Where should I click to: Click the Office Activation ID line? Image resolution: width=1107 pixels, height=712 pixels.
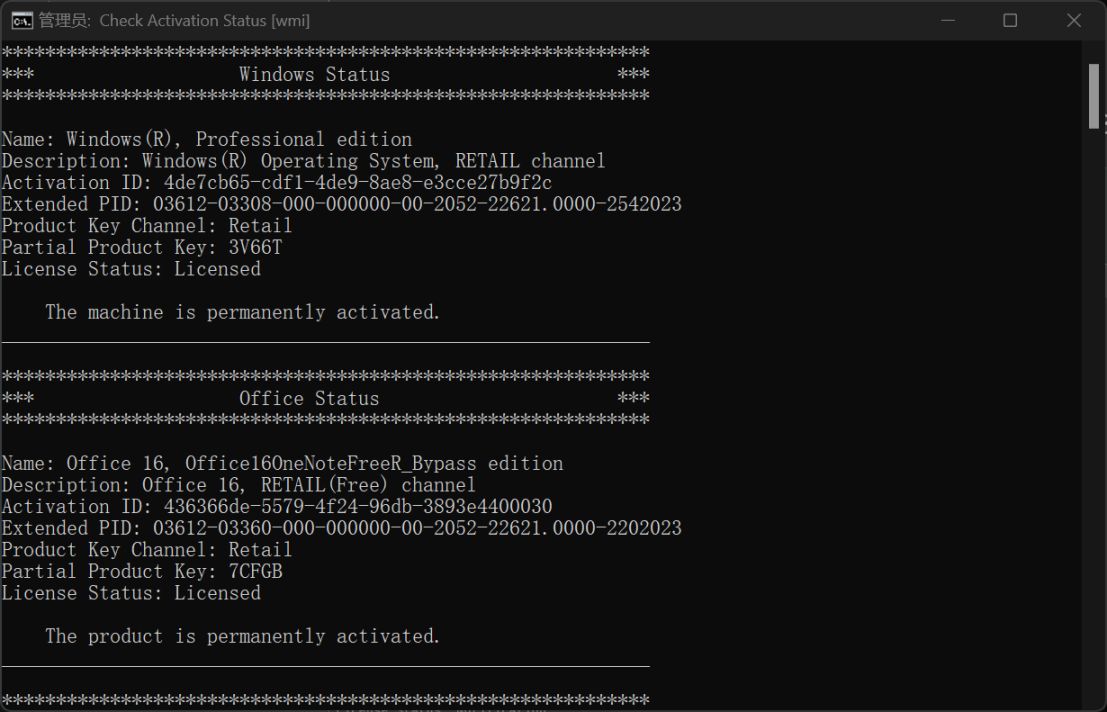pos(277,506)
